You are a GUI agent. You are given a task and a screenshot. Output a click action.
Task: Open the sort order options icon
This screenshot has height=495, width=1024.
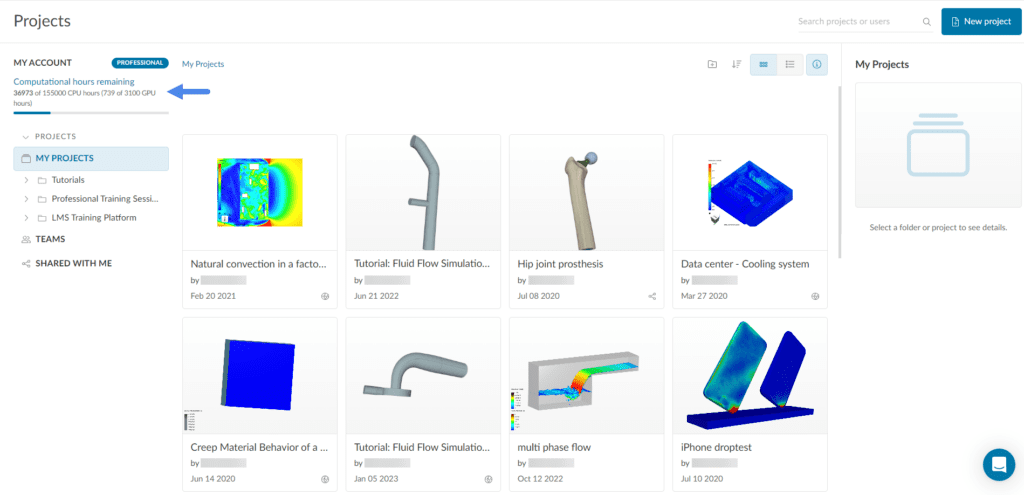[x=737, y=64]
